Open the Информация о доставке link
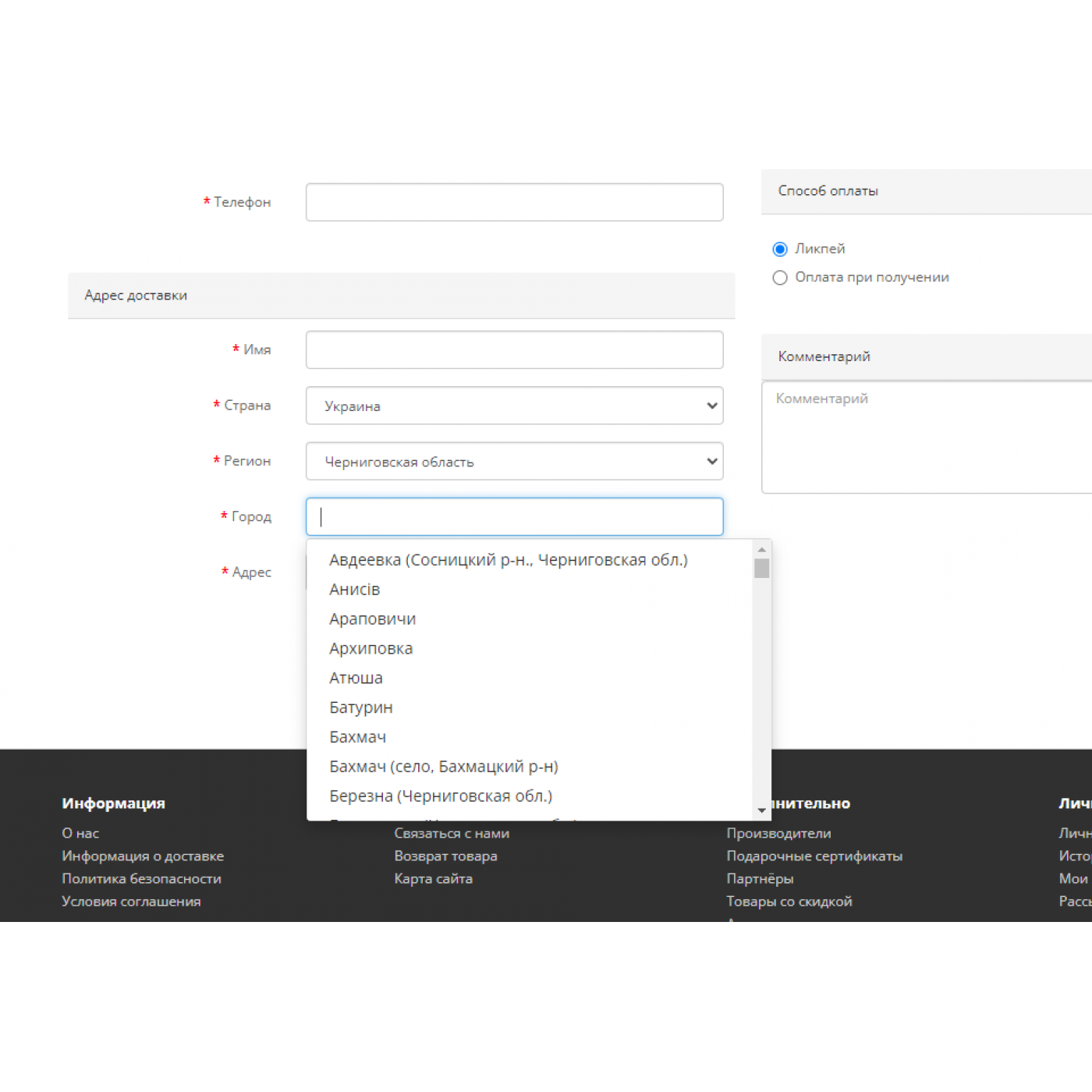This screenshot has height=1092, width=1092. [x=143, y=856]
